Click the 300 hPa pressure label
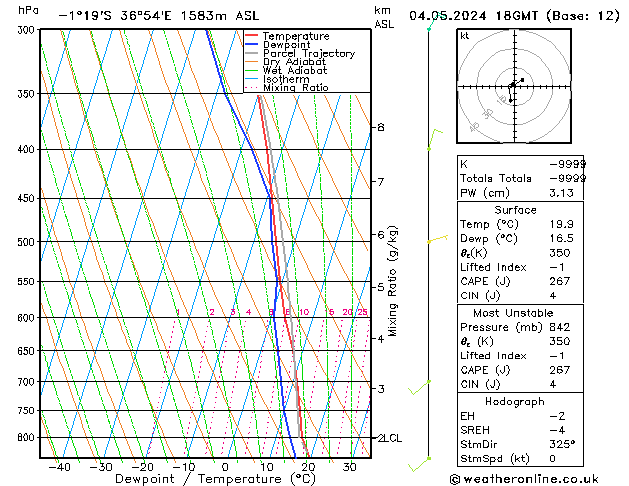 click(x=28, y=30)
